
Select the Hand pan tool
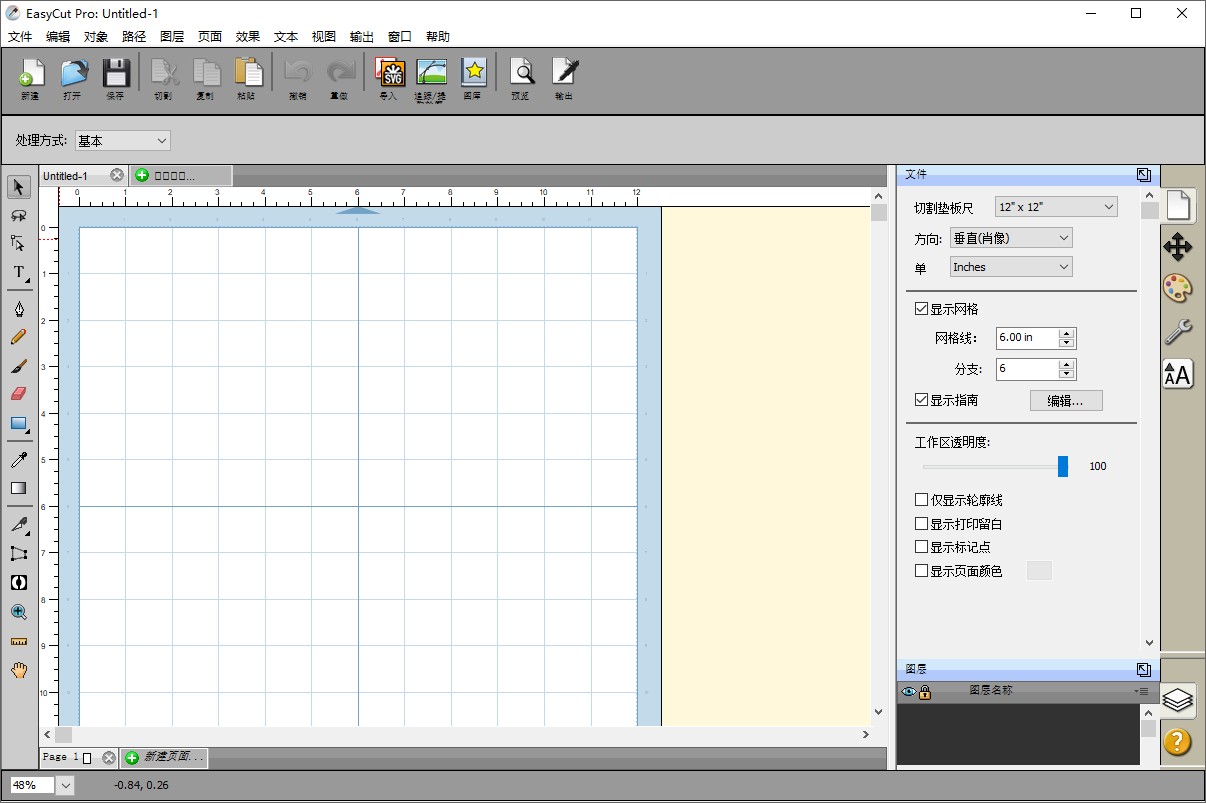(19, 669)
